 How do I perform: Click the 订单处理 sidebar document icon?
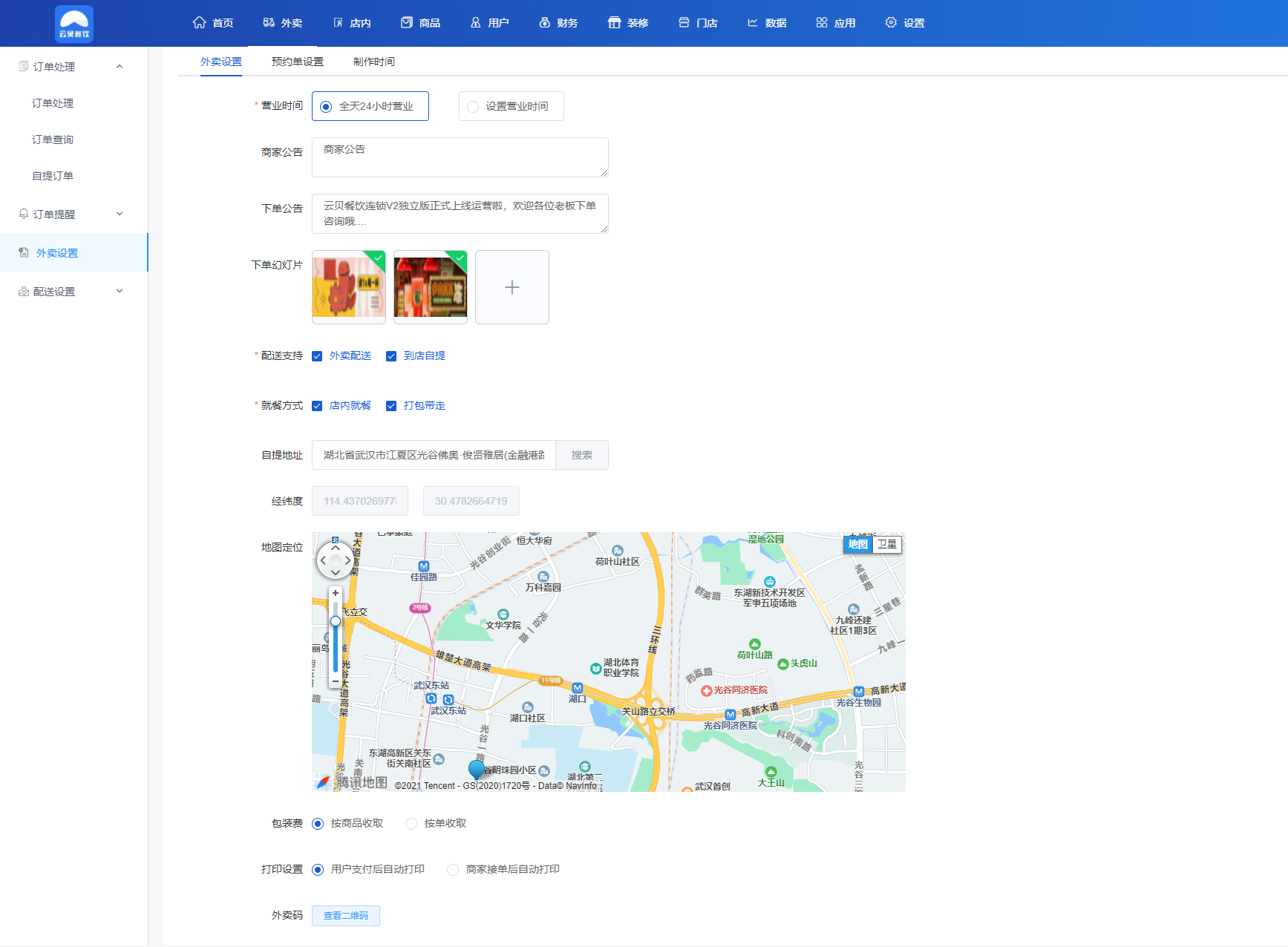[x=24, y=67]
